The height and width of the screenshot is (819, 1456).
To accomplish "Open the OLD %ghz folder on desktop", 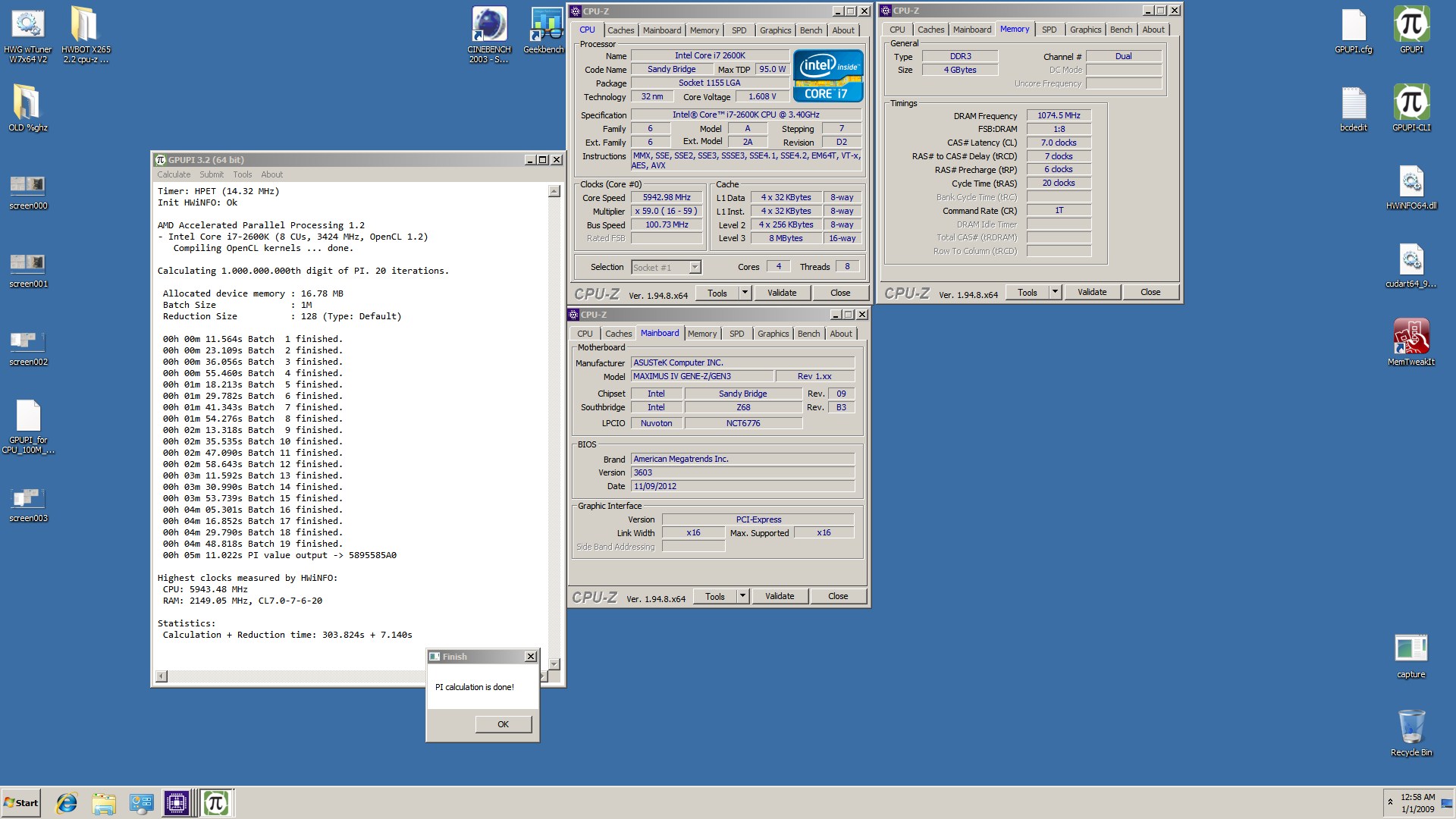I will (28, 108).
